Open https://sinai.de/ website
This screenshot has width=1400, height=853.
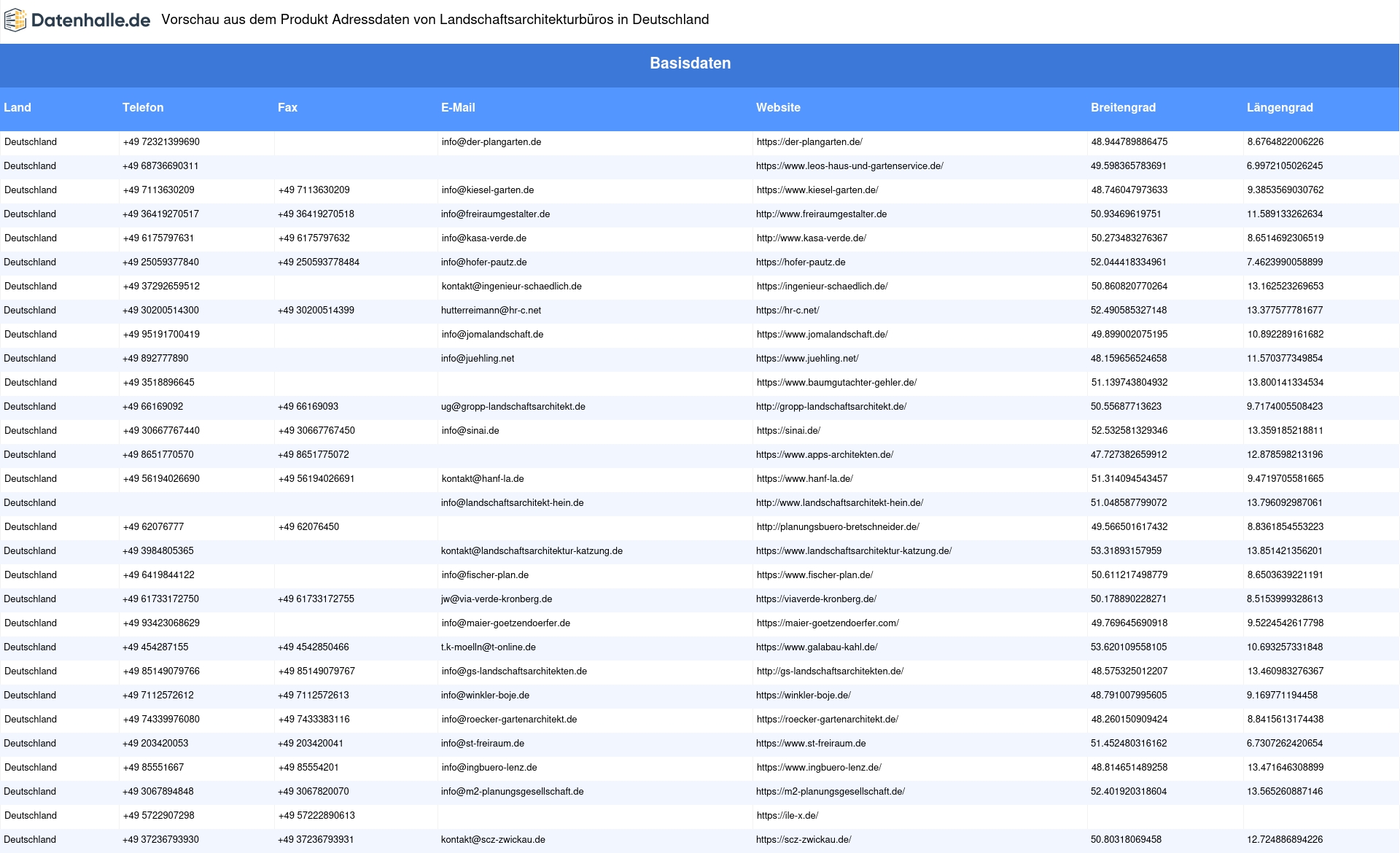(788, 431)
